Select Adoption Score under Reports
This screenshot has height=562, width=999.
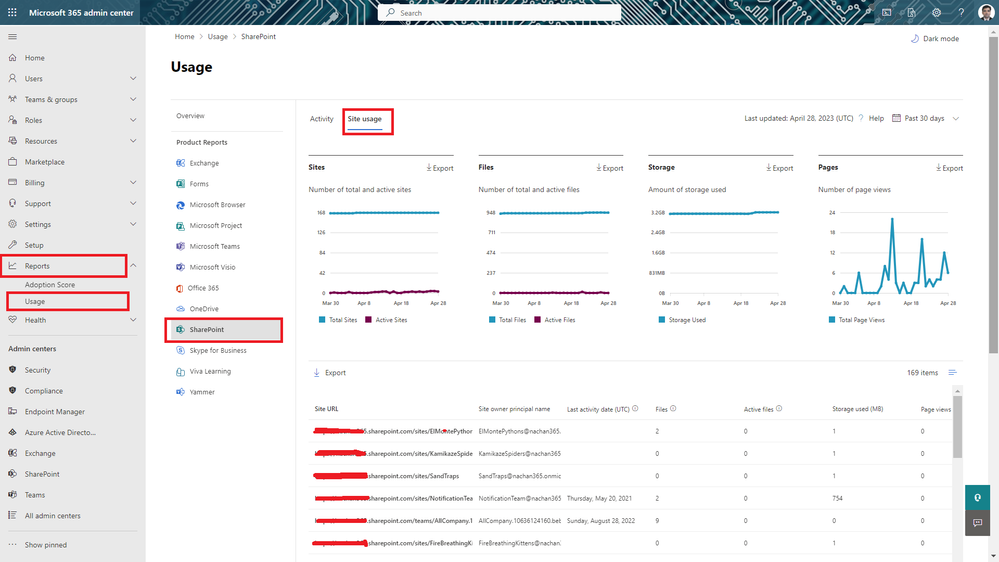50,285
